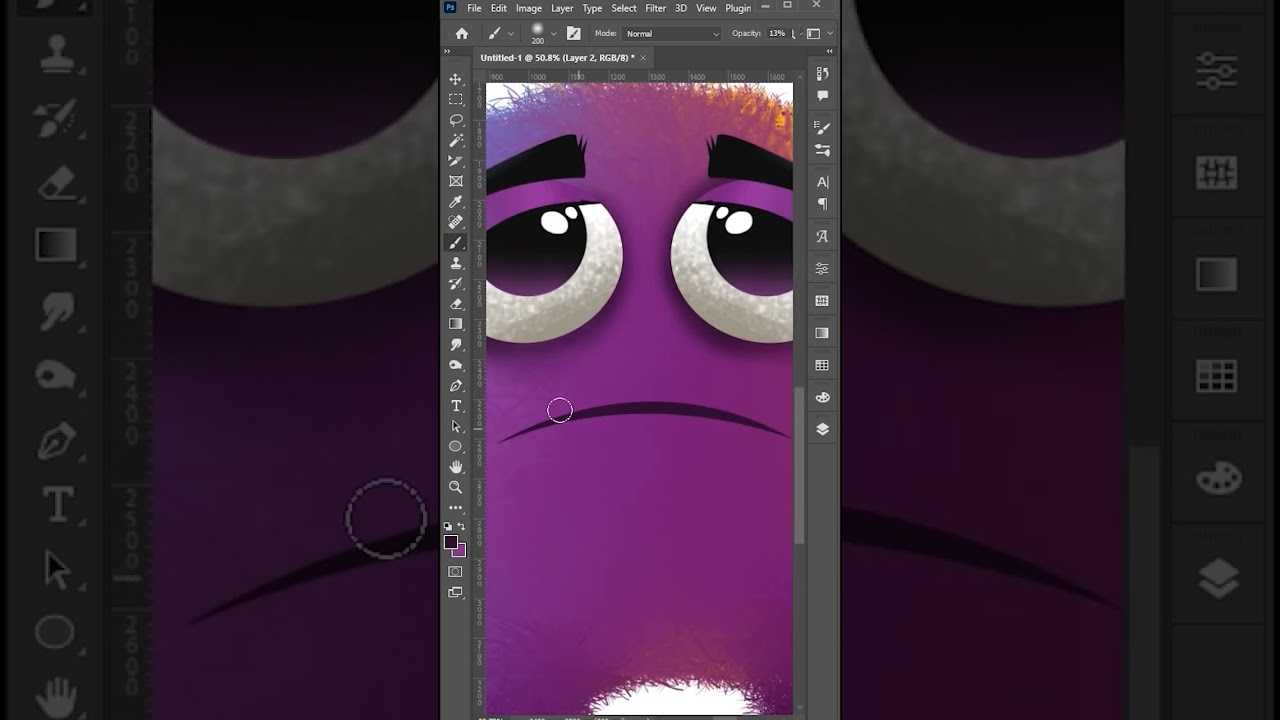Open the Glyphs panel icon
Screen dimensions: 1280x720
[822, 237]
